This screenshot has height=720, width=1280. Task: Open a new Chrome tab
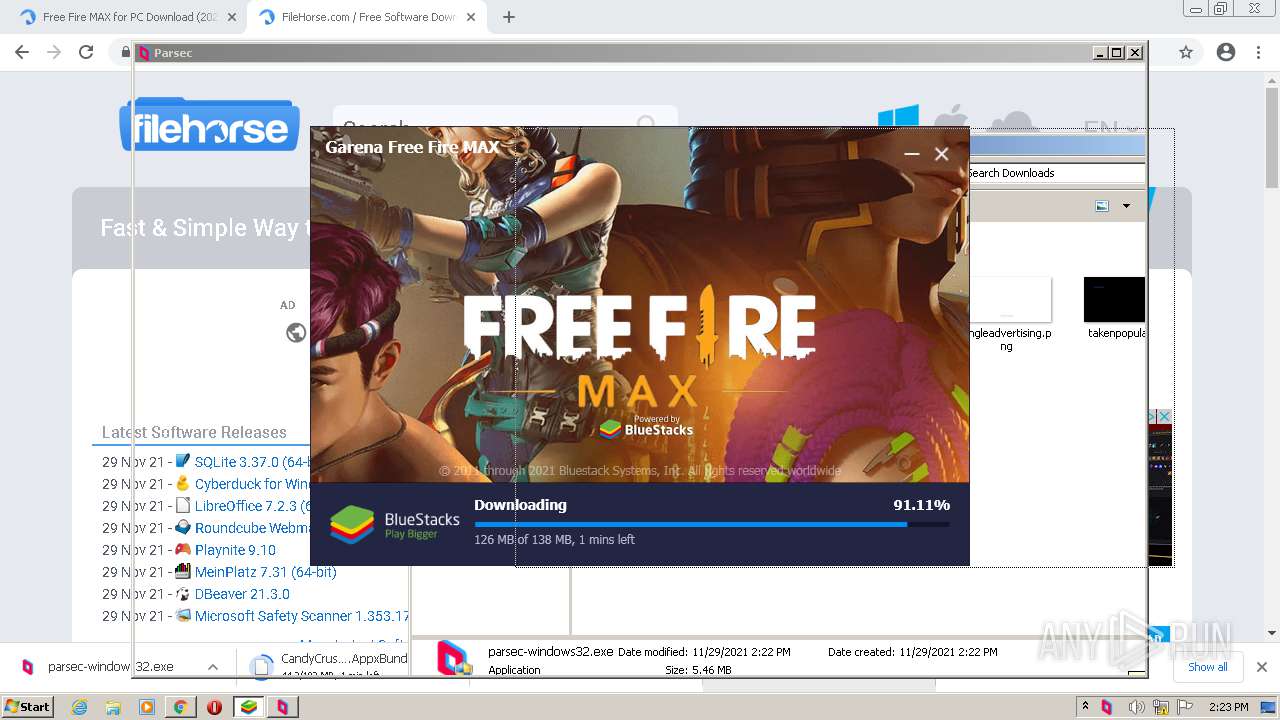click(508, 17)
